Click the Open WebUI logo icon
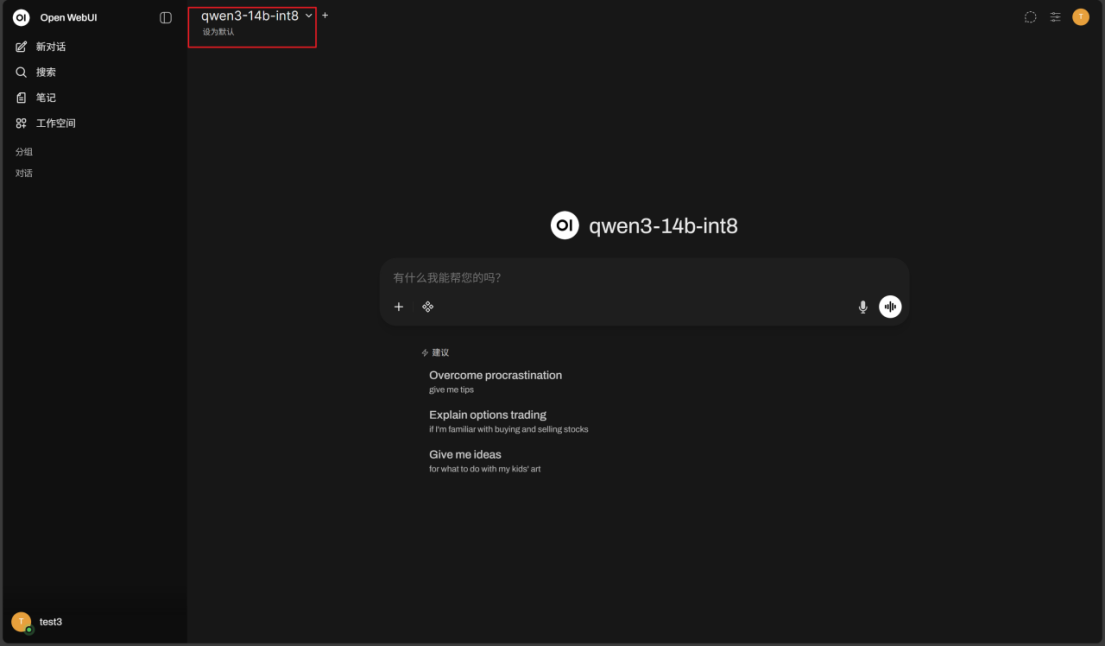This screenshot has height=646, width=1105. pos(21,18)
